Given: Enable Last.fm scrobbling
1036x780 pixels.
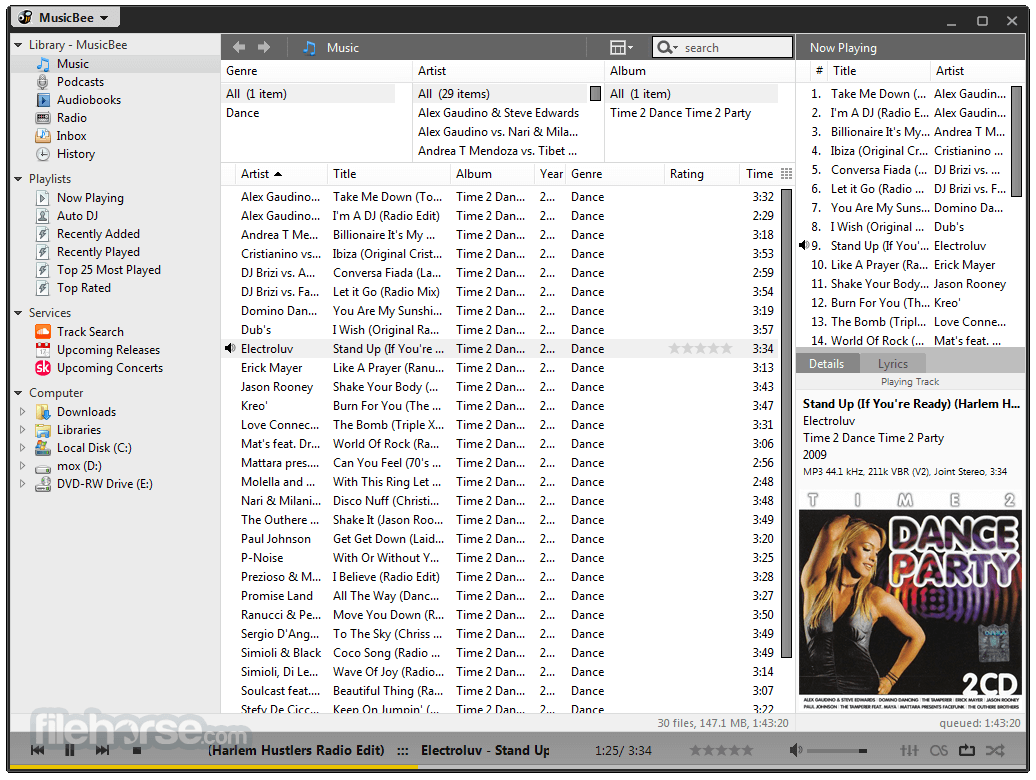Looking at the screenshot, I should tap(937, 750).
